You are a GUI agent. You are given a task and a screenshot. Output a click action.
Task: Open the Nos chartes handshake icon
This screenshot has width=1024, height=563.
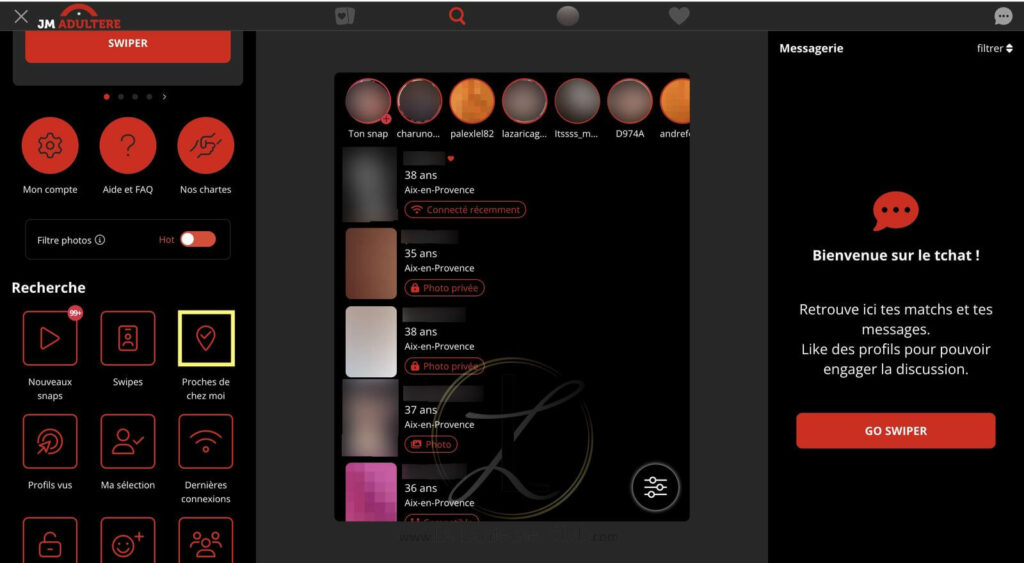tap(206, 145)
